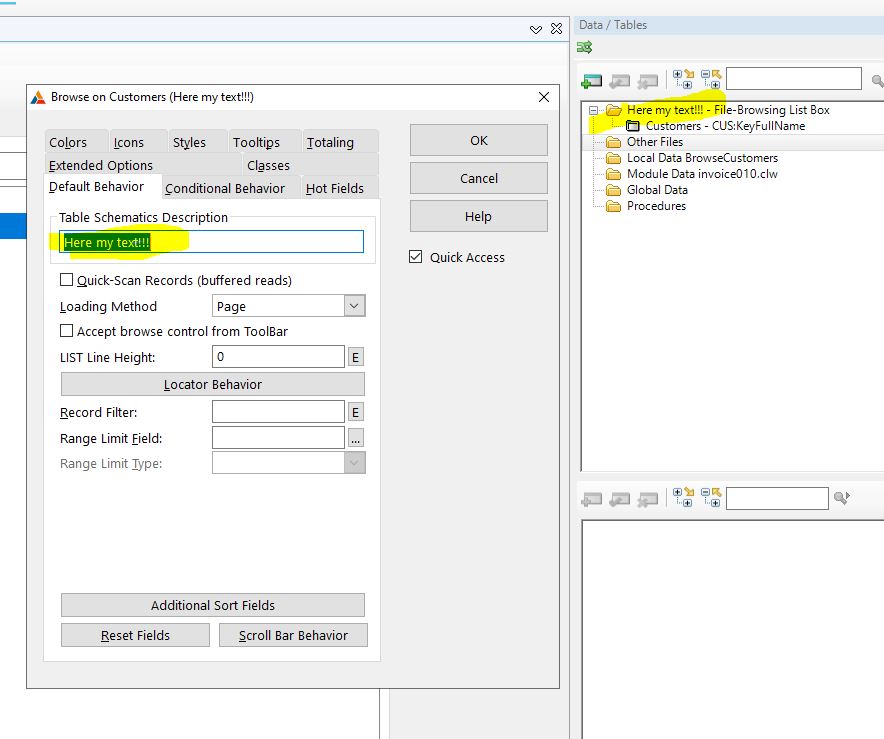This screenshot has width=884, height=739.
Task: Collapse the Here my text!!! tree node
Action: (x=594, y=110)
